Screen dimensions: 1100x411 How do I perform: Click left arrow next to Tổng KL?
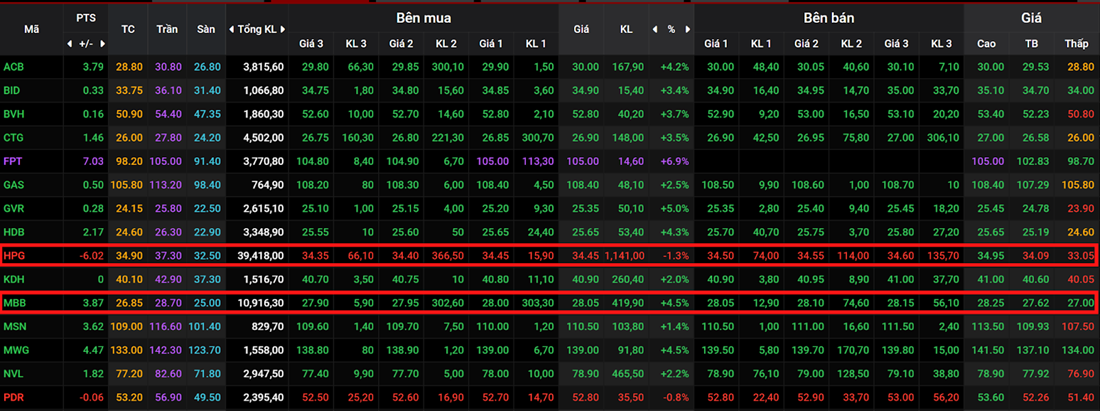pos(232,29)
